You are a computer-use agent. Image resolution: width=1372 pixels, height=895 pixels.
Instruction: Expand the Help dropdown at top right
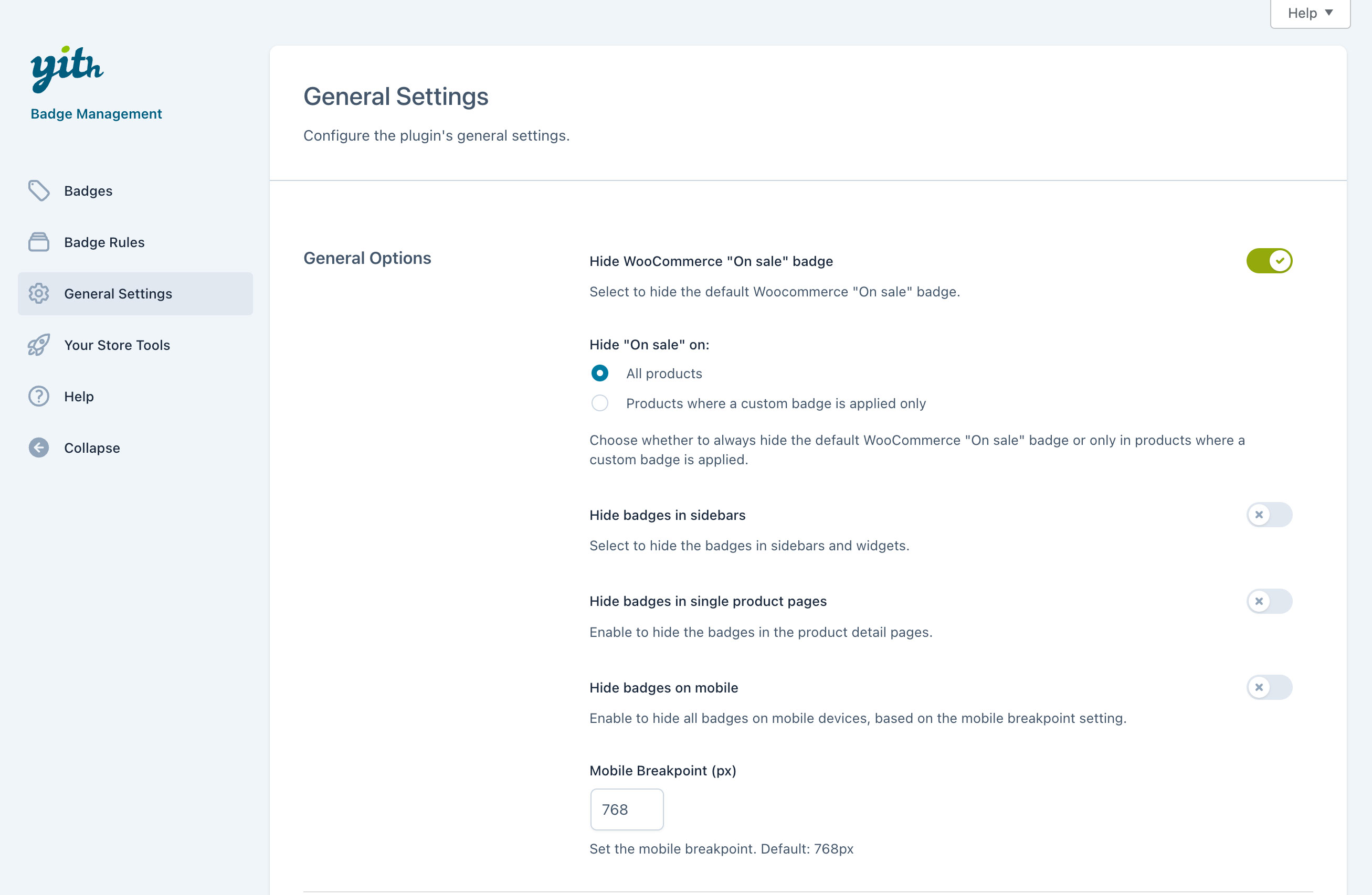pos(1310,13)
